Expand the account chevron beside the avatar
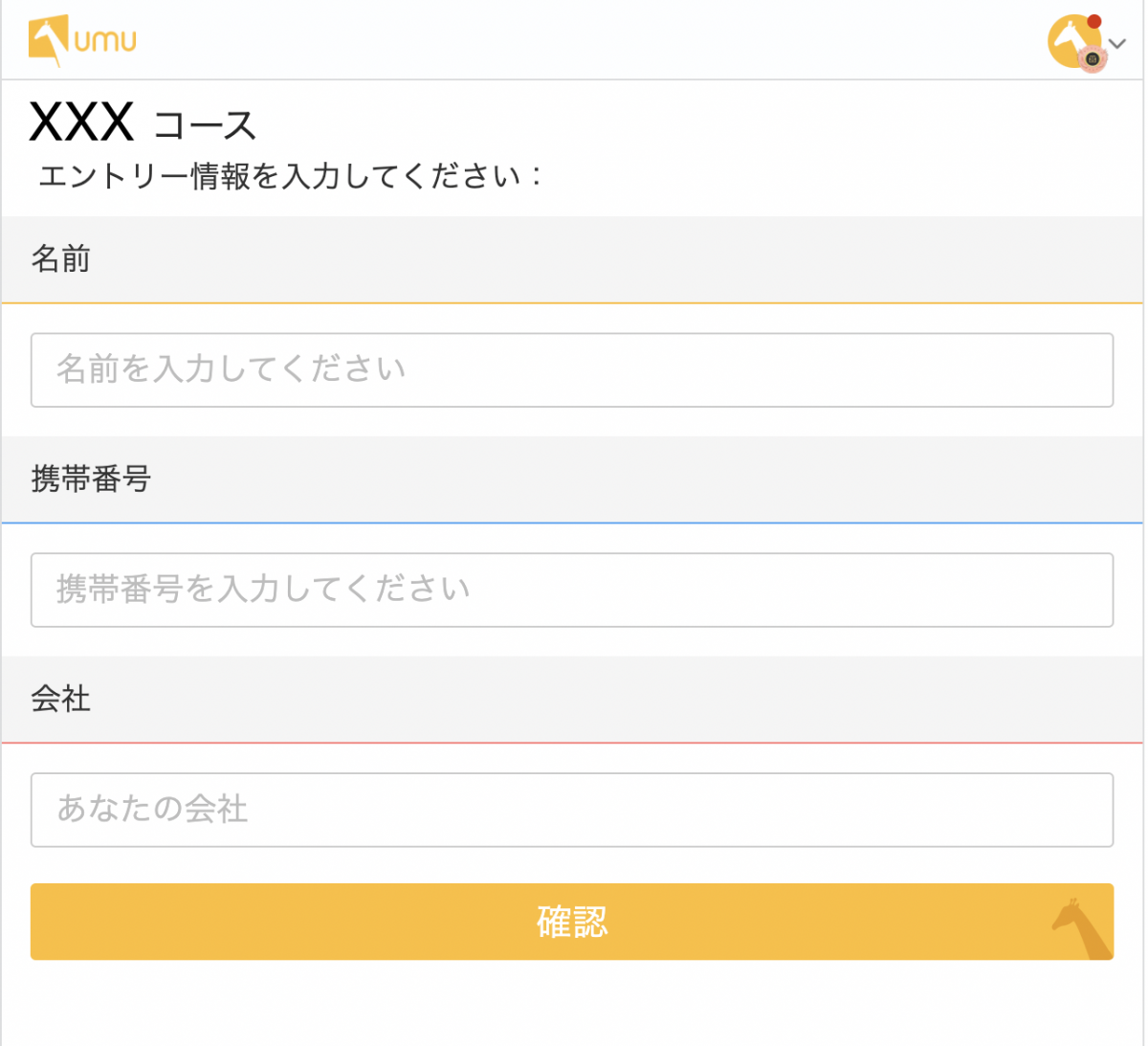Screen dimensions: 1148x1046 pyautogui.click(x=1117, y=44)
